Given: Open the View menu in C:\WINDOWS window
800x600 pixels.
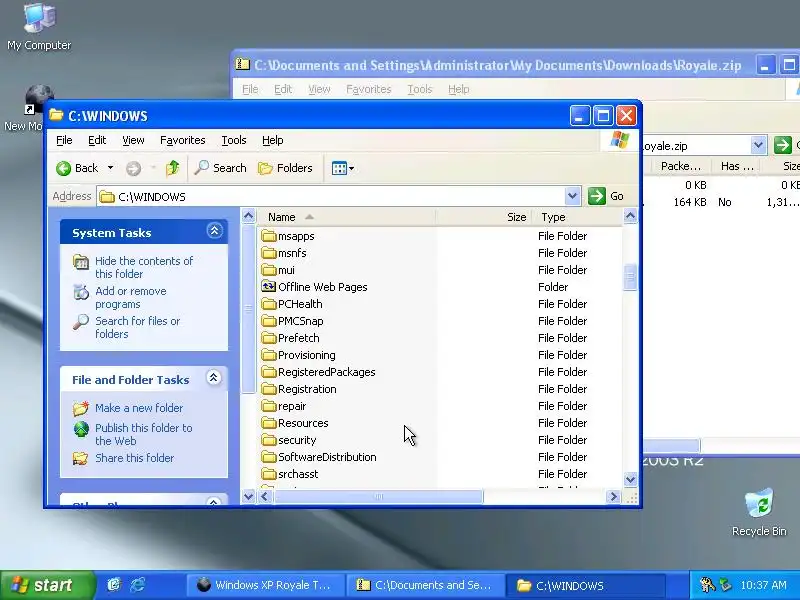Looking at the screenshot, I should pyautogui.click(x=133, y=140).
